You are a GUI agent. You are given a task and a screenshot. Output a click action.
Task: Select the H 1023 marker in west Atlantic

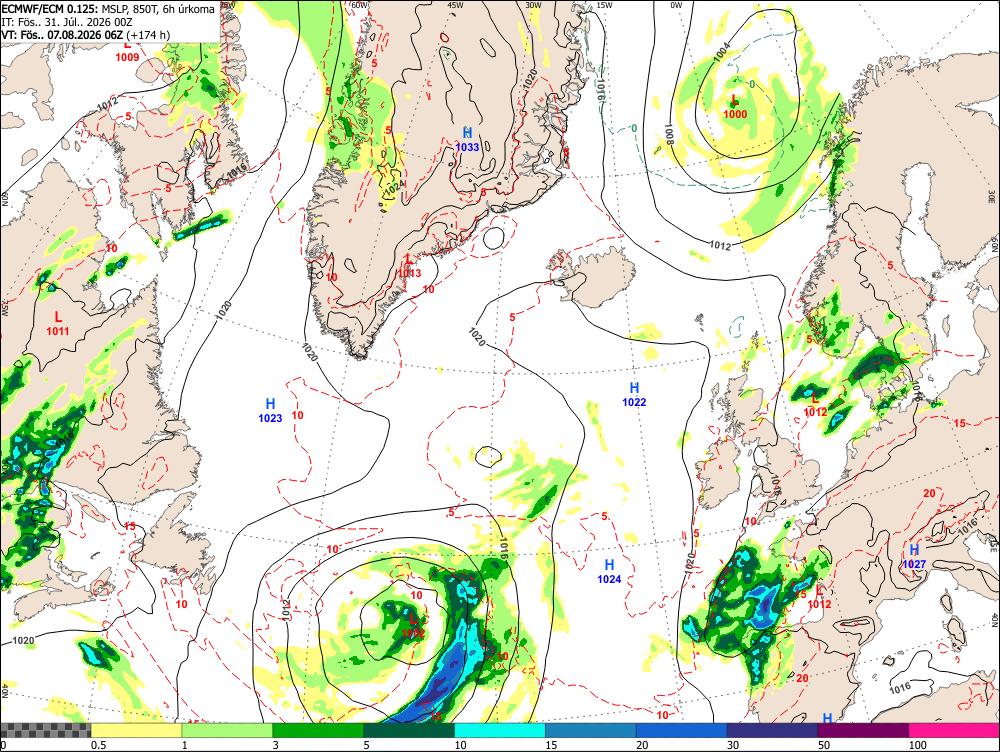click(270, 411)
